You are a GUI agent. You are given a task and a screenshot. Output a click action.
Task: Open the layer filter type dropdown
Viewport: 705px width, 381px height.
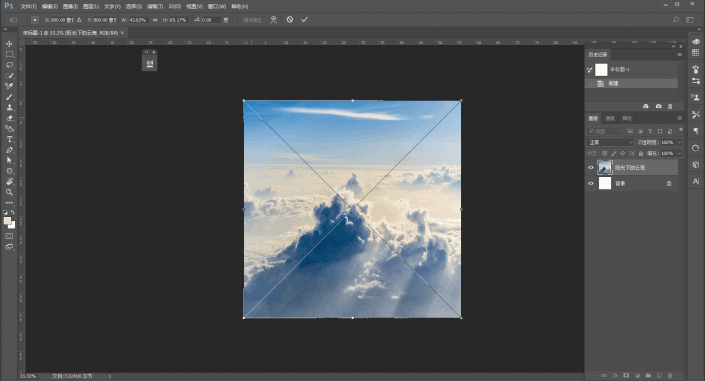tap(604, 131)
